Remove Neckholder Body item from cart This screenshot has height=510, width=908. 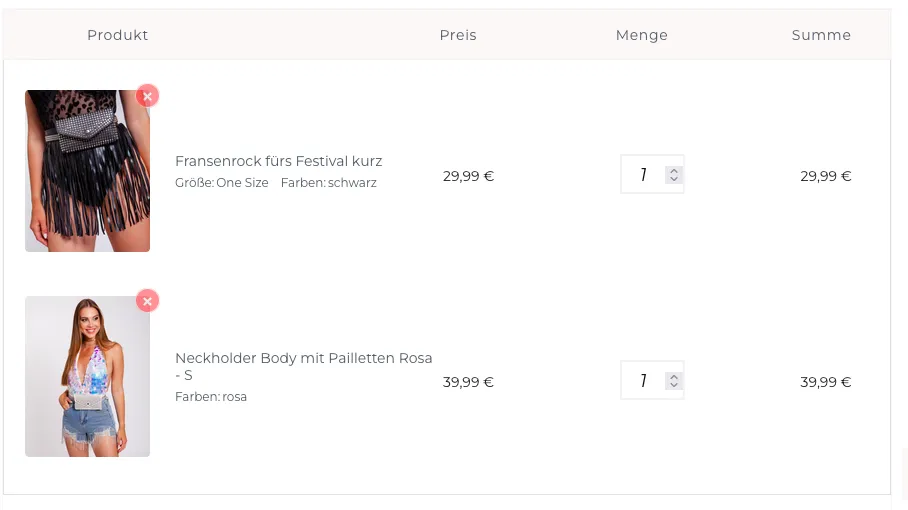pos(148,301)
